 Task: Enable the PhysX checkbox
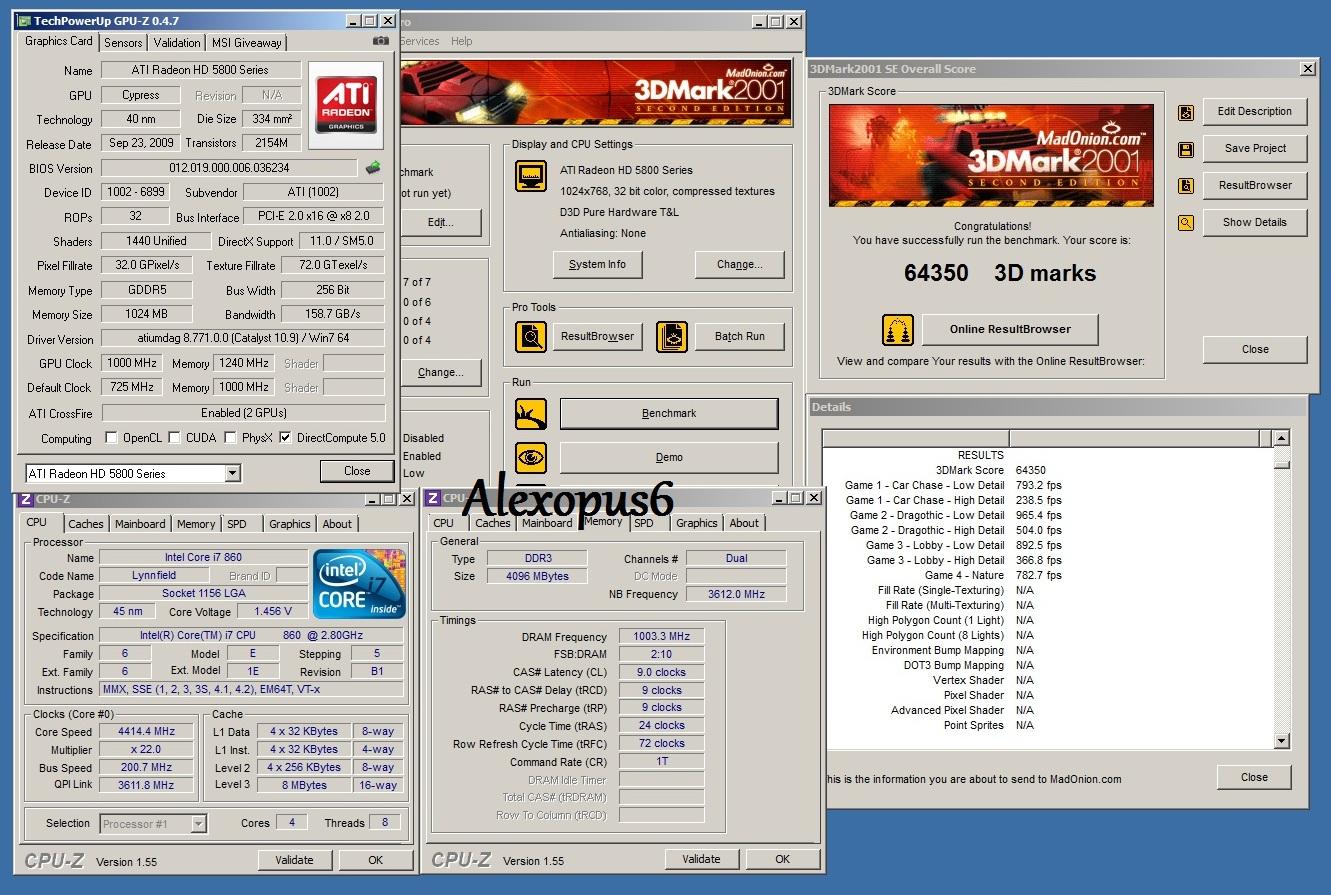point(231,438)
